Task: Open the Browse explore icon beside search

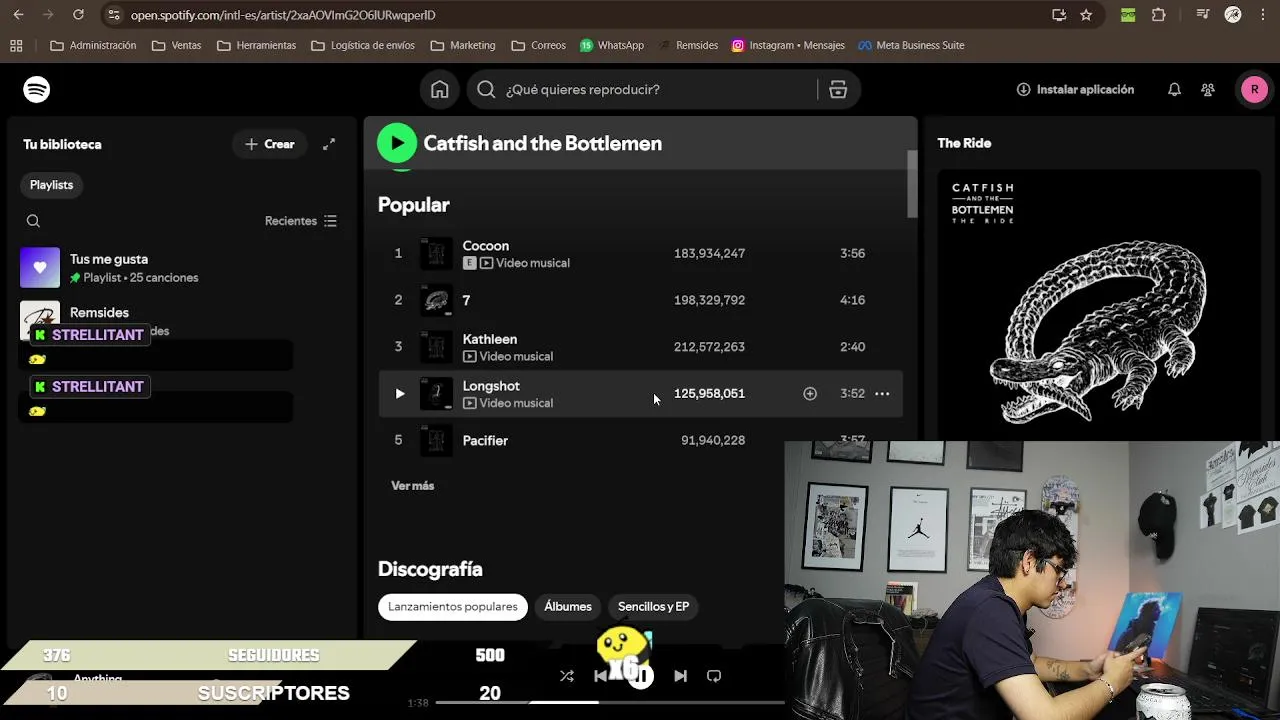Action: (838, 89)
